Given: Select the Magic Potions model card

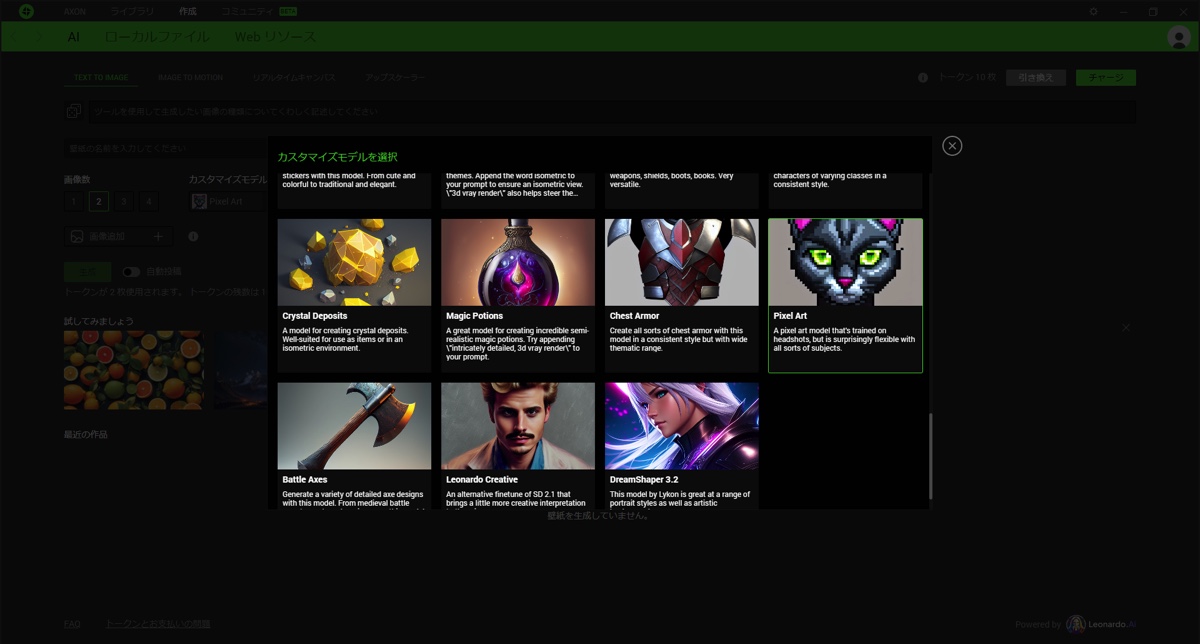Looking at the screenshot, I should 518,295.
